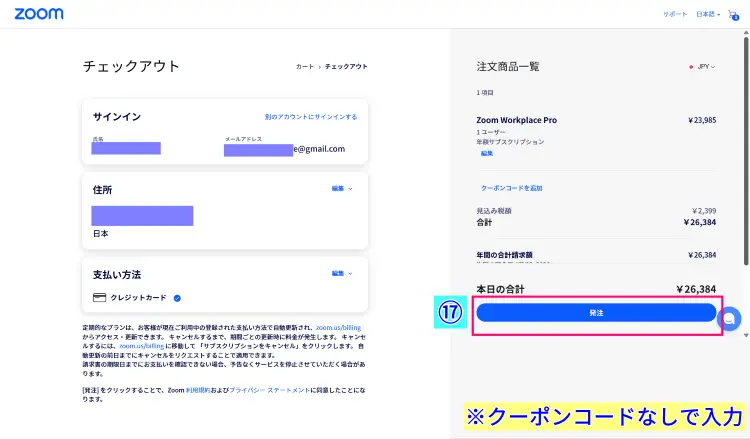Click the ¥23,985 product price
Screen dimensions: 750x439
point(702,120)
